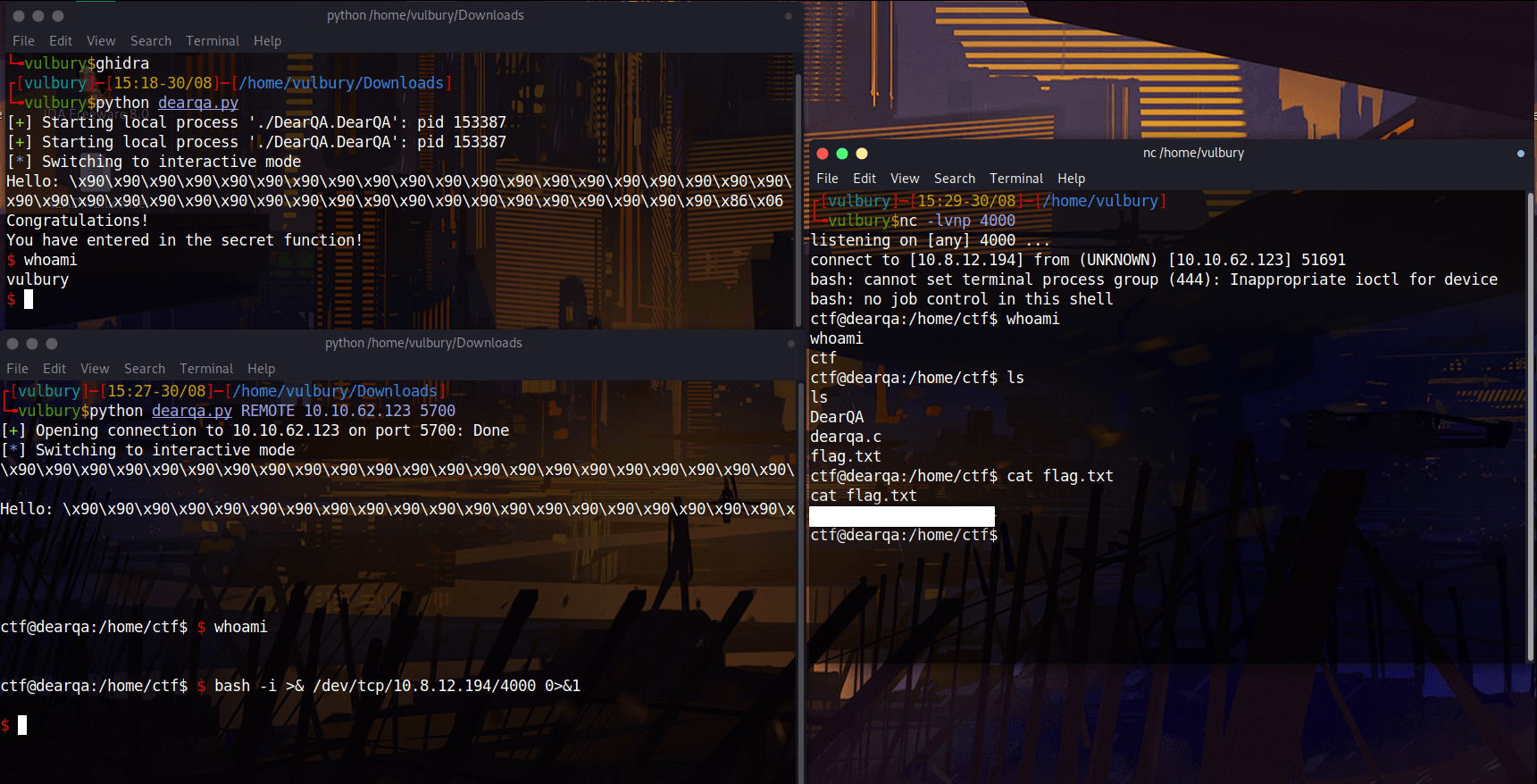Viewport: 1537px width, 784px height.
Task: Click the "DearQA" file name in ls output
Action: pyautogui.click(x=837, y=417)
